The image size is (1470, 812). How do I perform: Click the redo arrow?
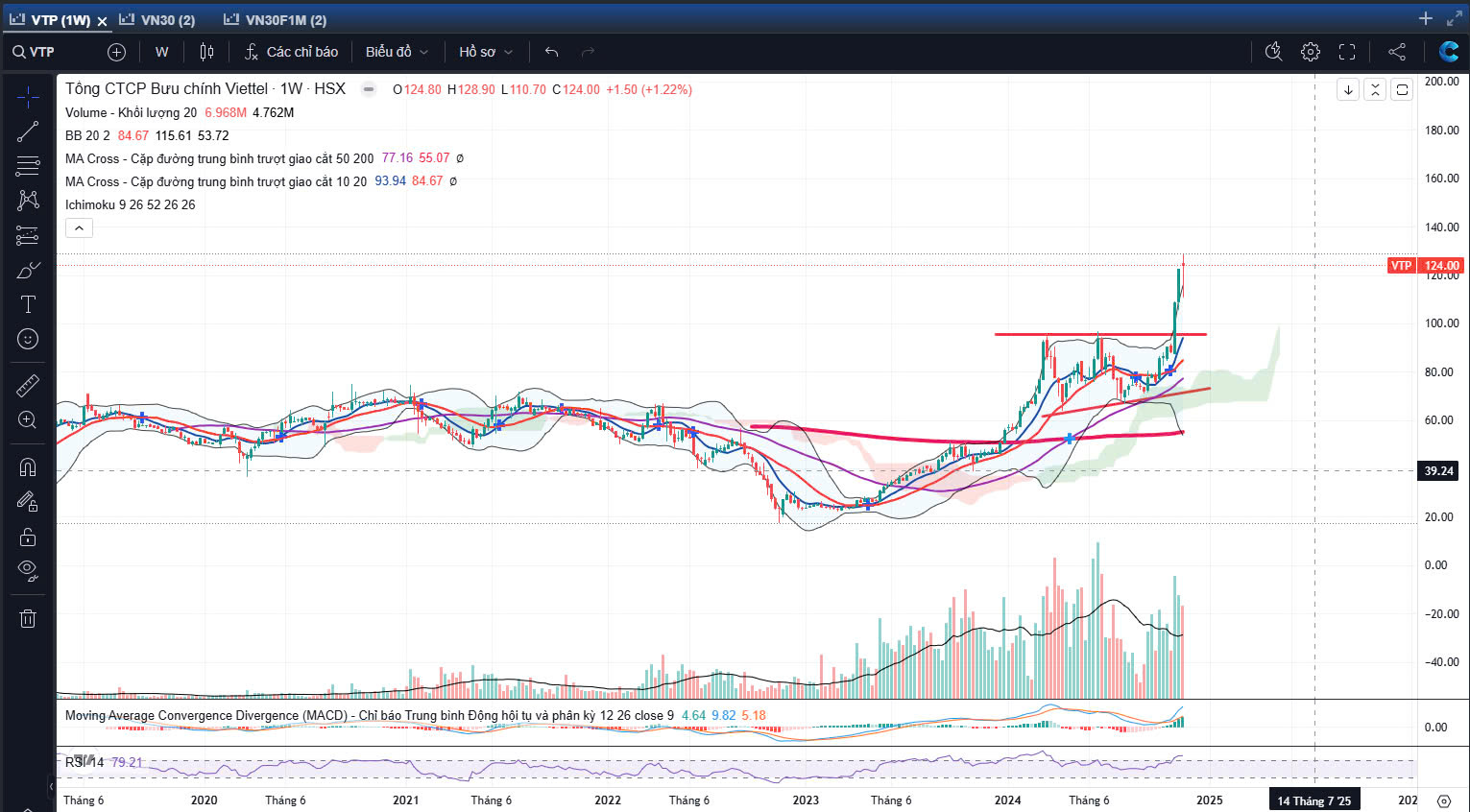[x=589, y=52]
